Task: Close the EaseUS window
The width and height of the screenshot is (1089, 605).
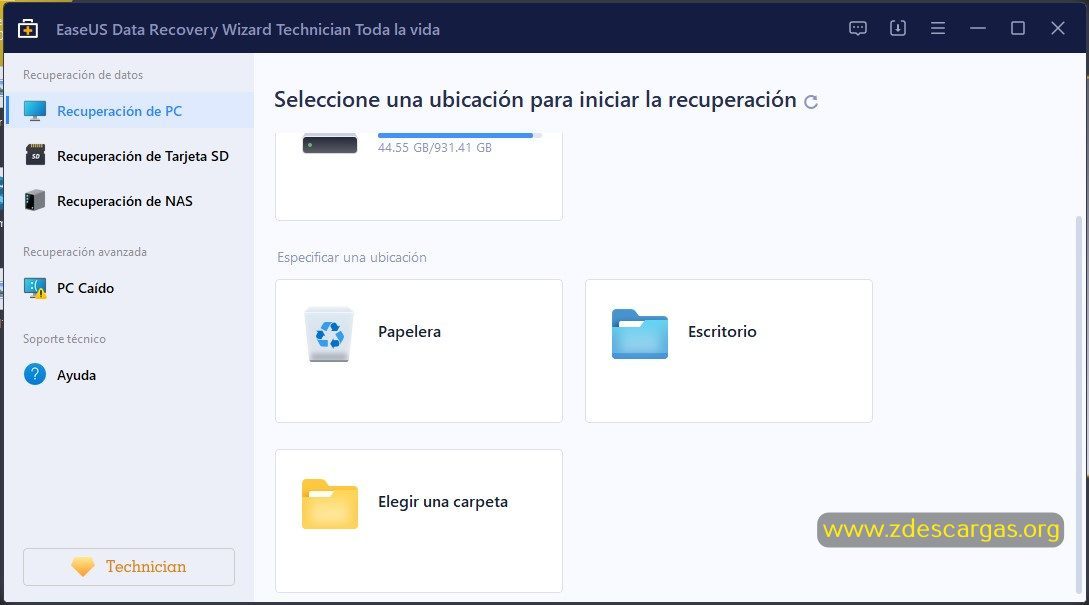Action: click(1058, 28)
